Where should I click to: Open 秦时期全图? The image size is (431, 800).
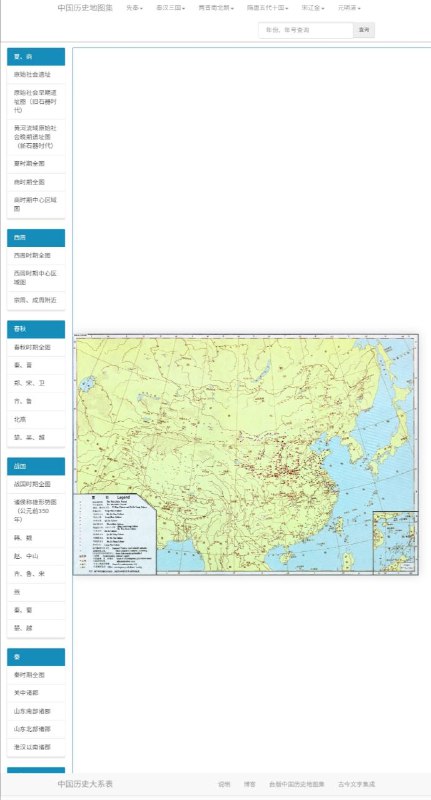[36, 674]
